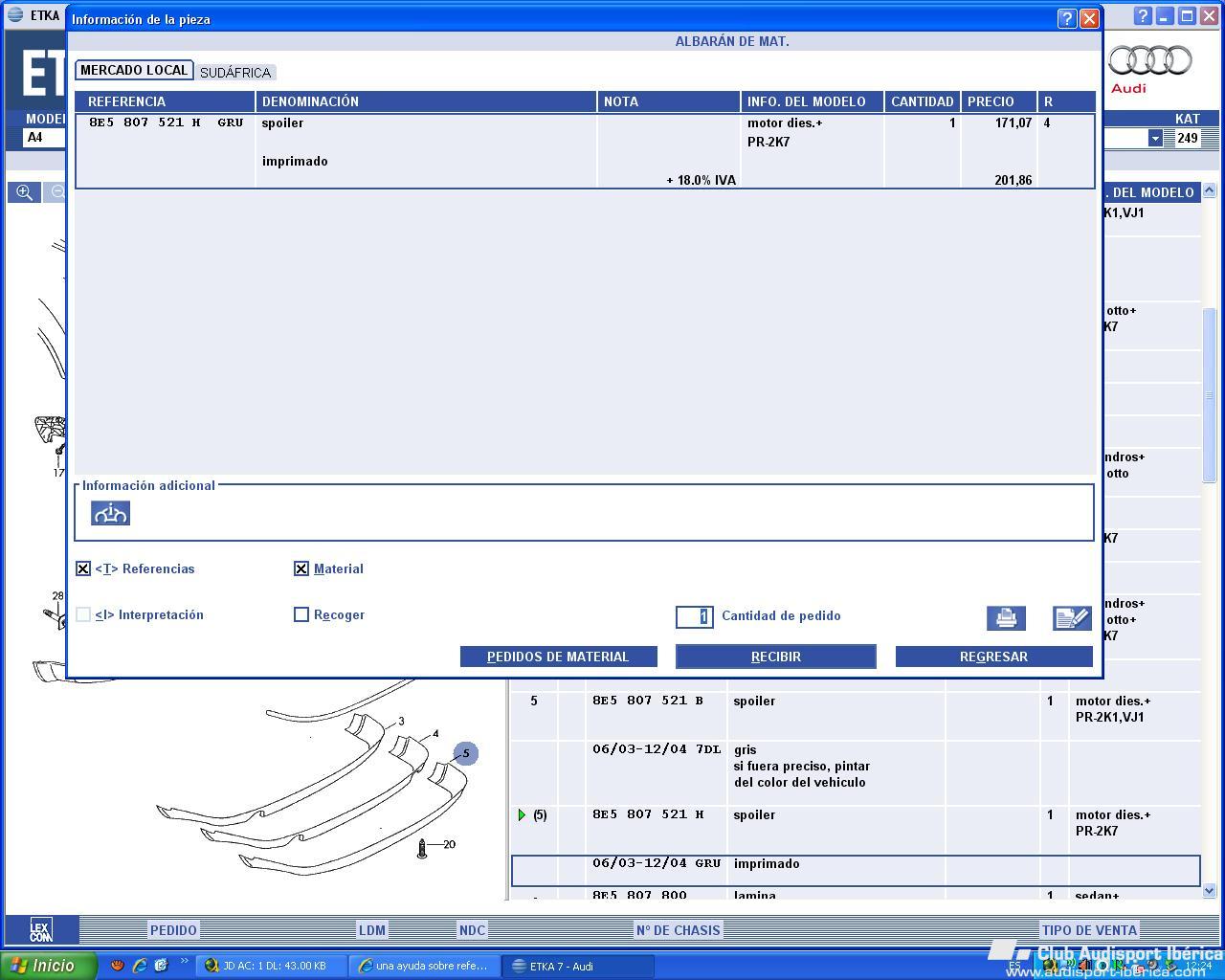1225x980 pixels.
Task: Click the ETKA 7 - Audi taskbar button
Action: [579, 966]
